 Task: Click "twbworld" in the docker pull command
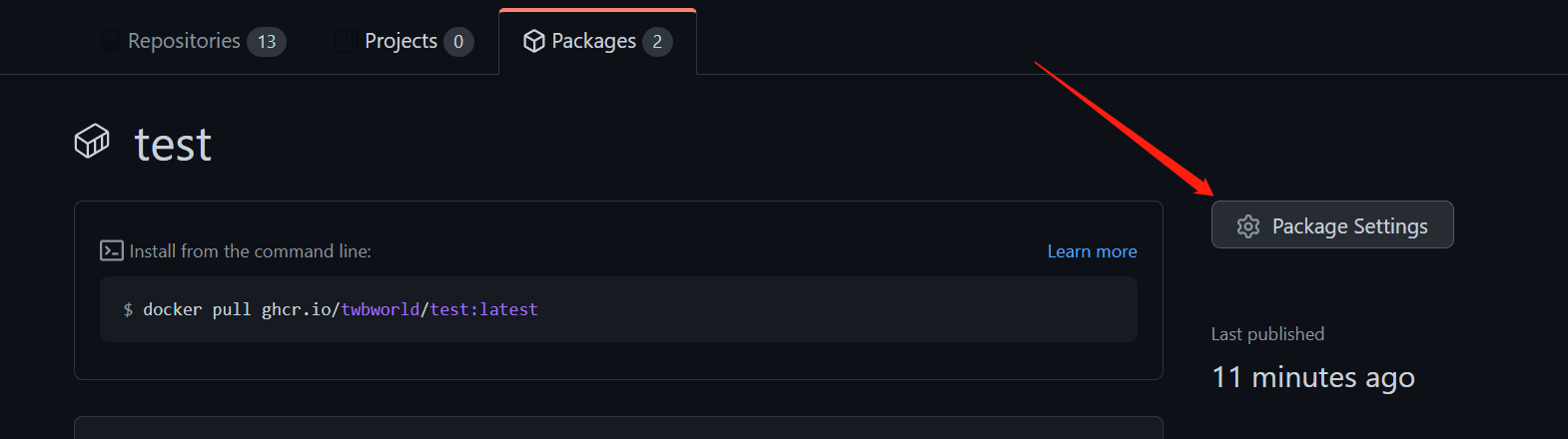(x=381, y=309)
